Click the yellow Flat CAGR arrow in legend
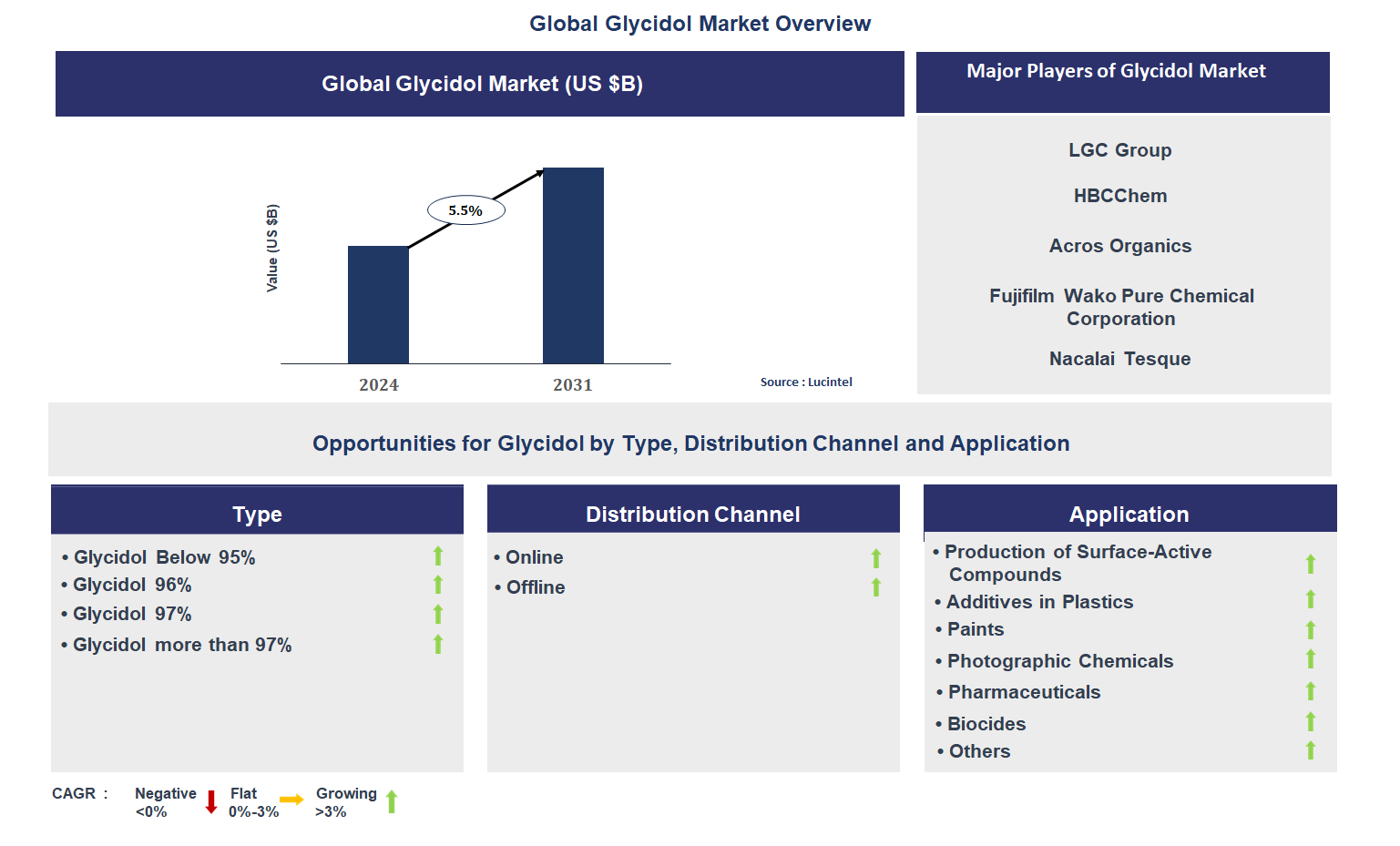Image resolution: width=1400 pixels, height=846 pixels. click(291, 800)
